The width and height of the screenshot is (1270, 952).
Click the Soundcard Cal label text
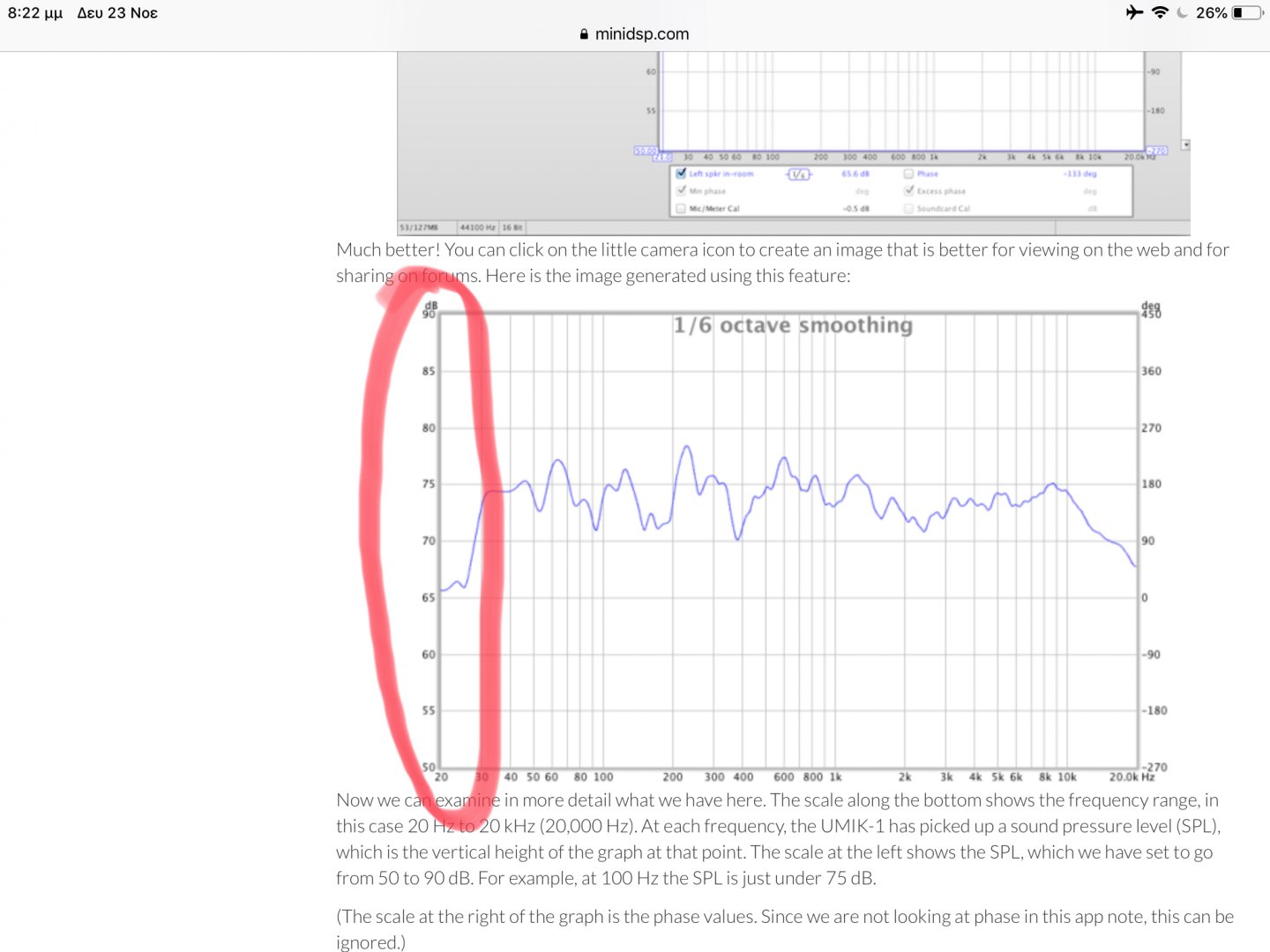[x=943, y=209]
